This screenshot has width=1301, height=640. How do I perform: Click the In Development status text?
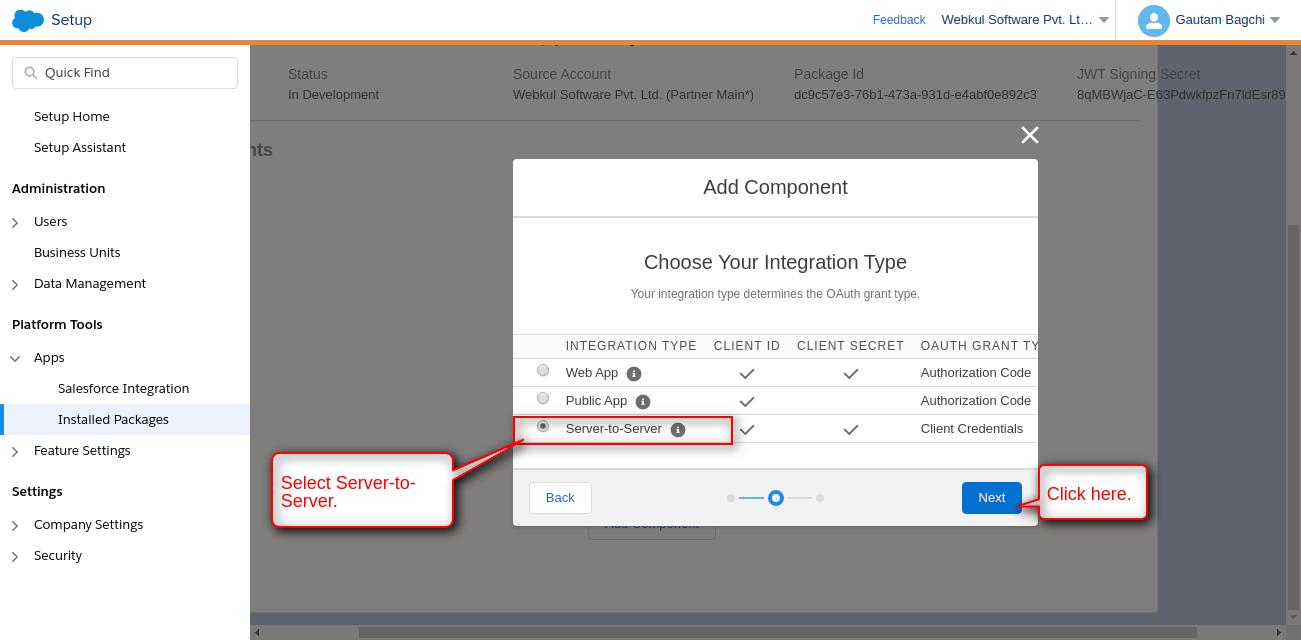tap(334, 95)
